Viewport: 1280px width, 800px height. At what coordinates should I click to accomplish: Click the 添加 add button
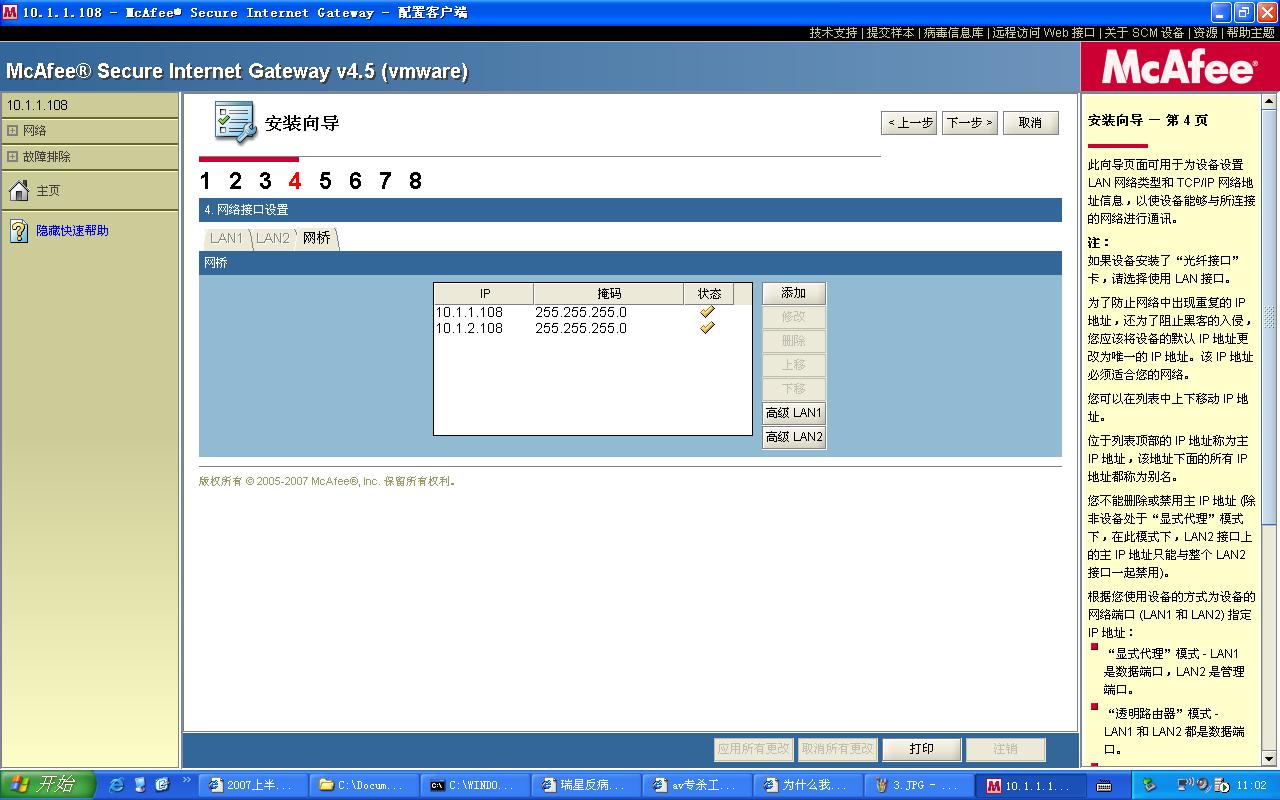[x=794, y=293]
